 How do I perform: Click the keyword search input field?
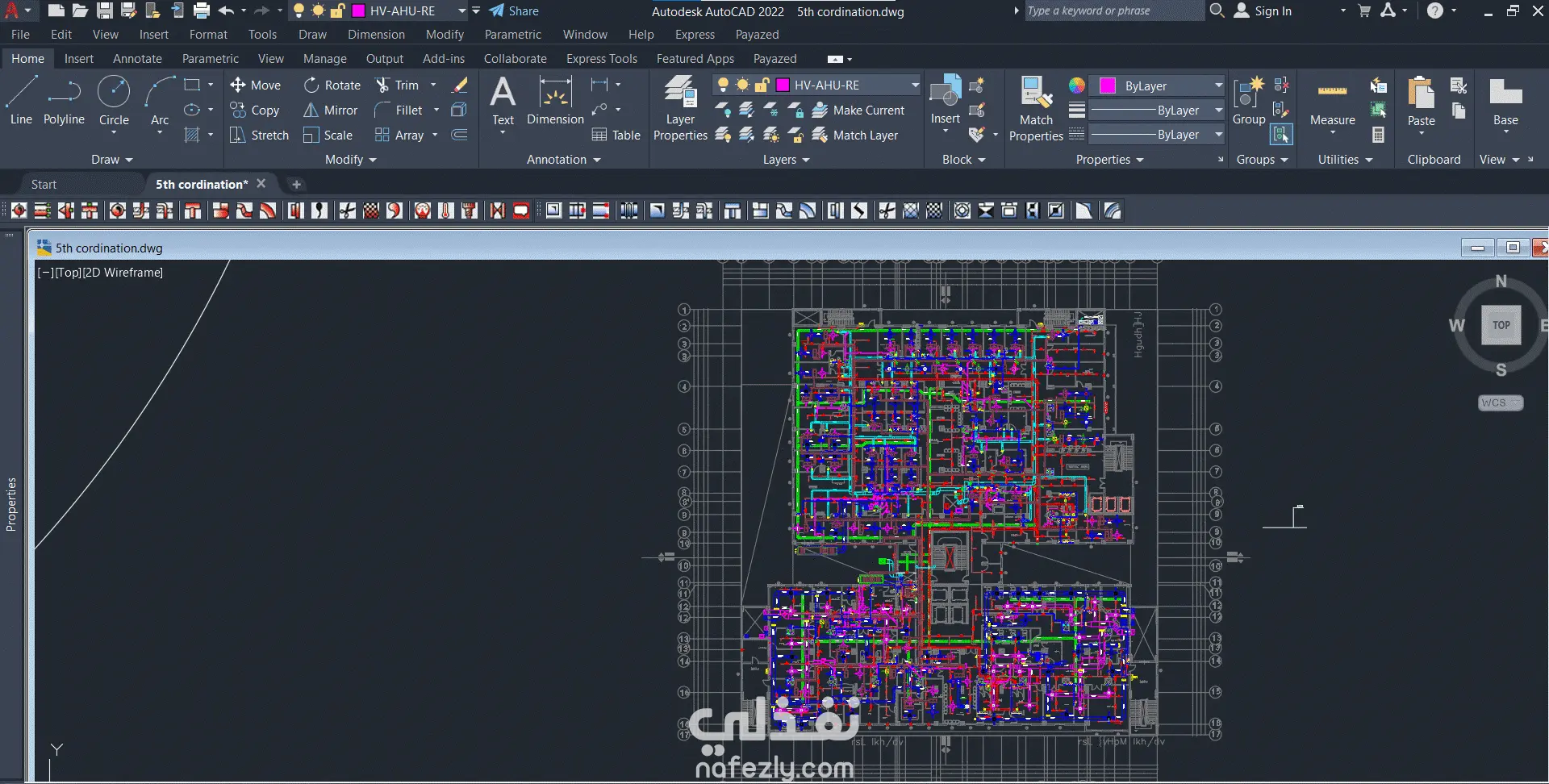(x=1114, y=11)
